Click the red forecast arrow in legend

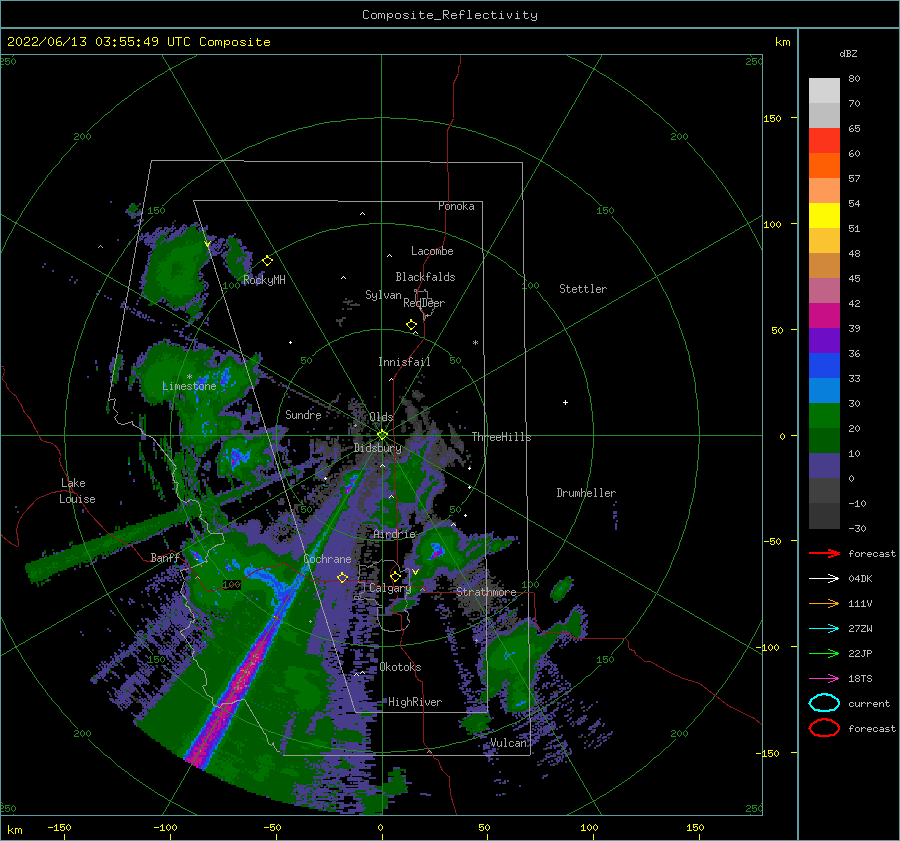click(824, 553)
